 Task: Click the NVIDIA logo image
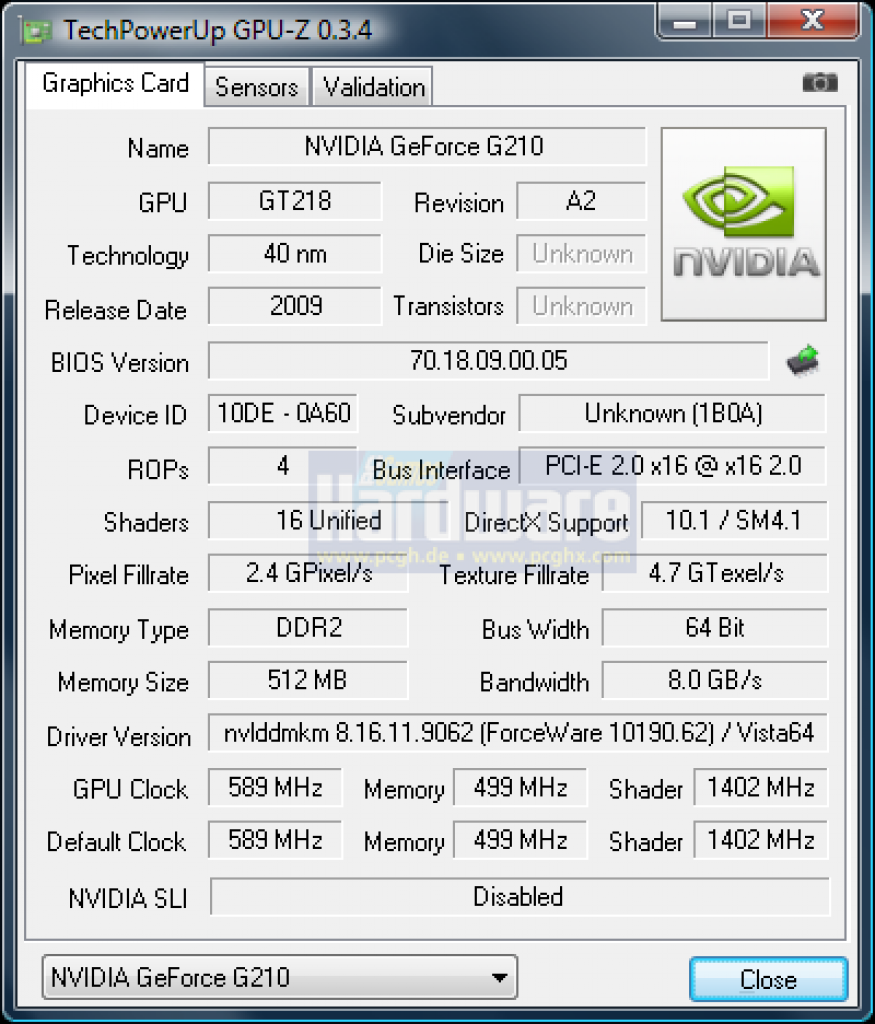744,224
